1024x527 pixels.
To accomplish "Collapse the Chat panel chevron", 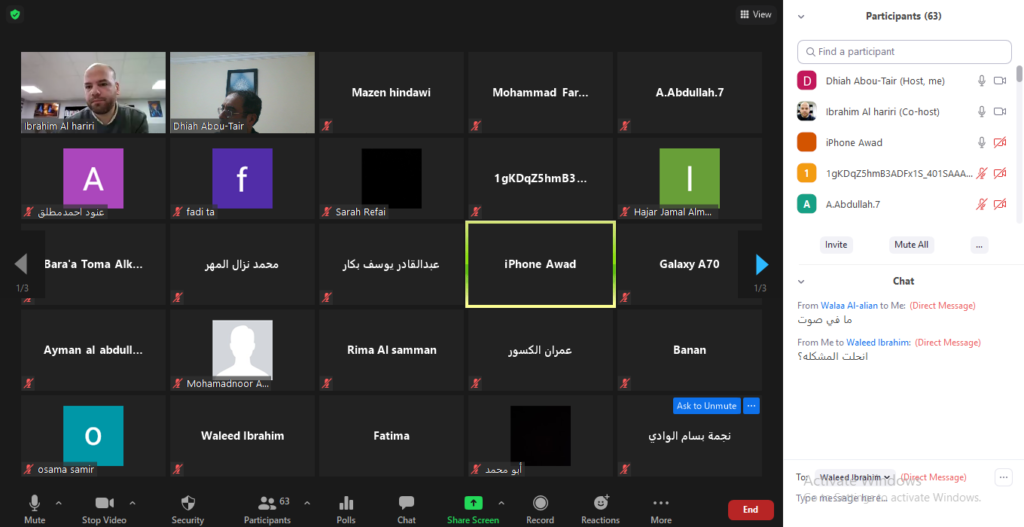I will [x=801, y=281].
